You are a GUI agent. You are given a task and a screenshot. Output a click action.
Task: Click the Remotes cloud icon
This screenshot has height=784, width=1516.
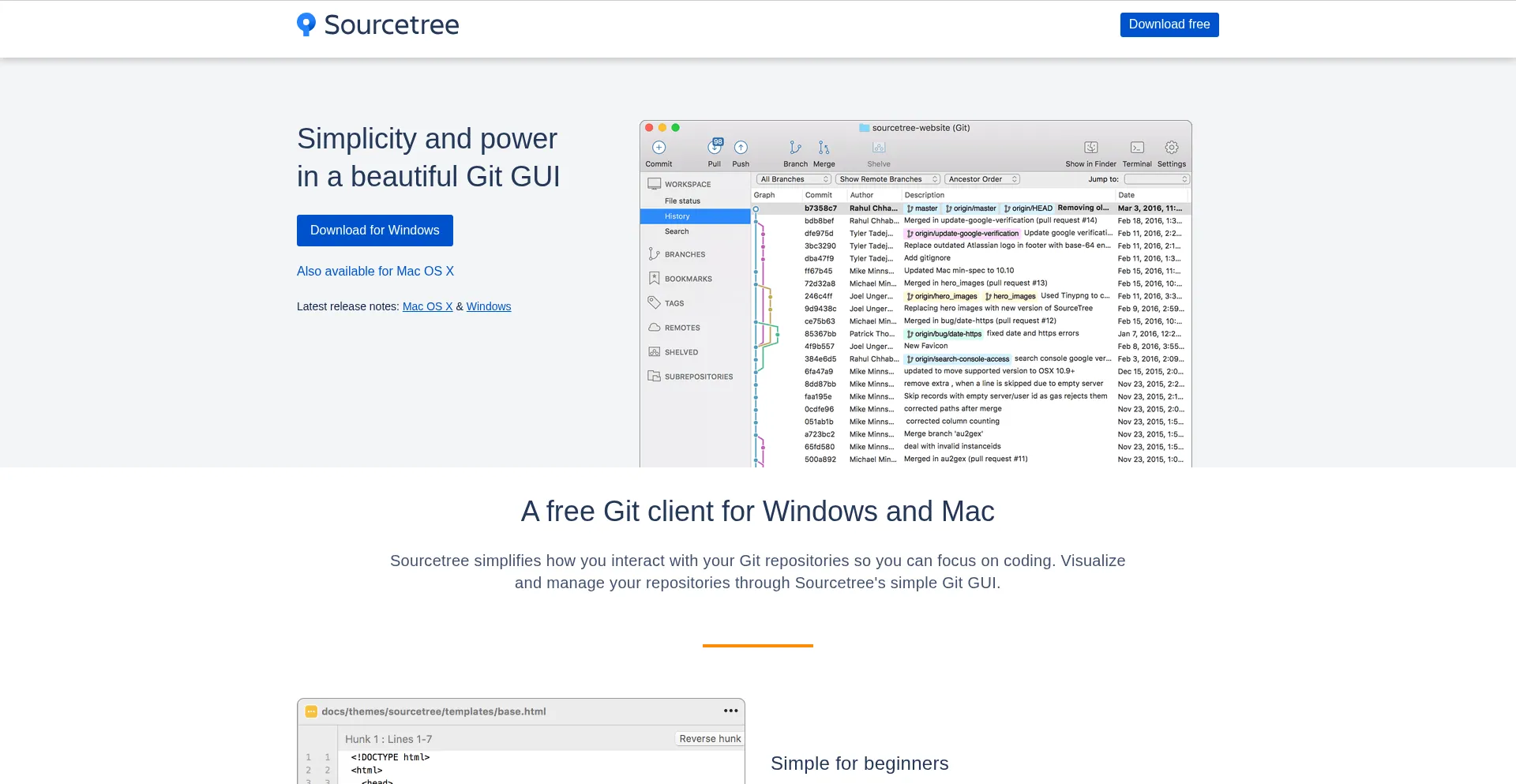pos(654,328)
